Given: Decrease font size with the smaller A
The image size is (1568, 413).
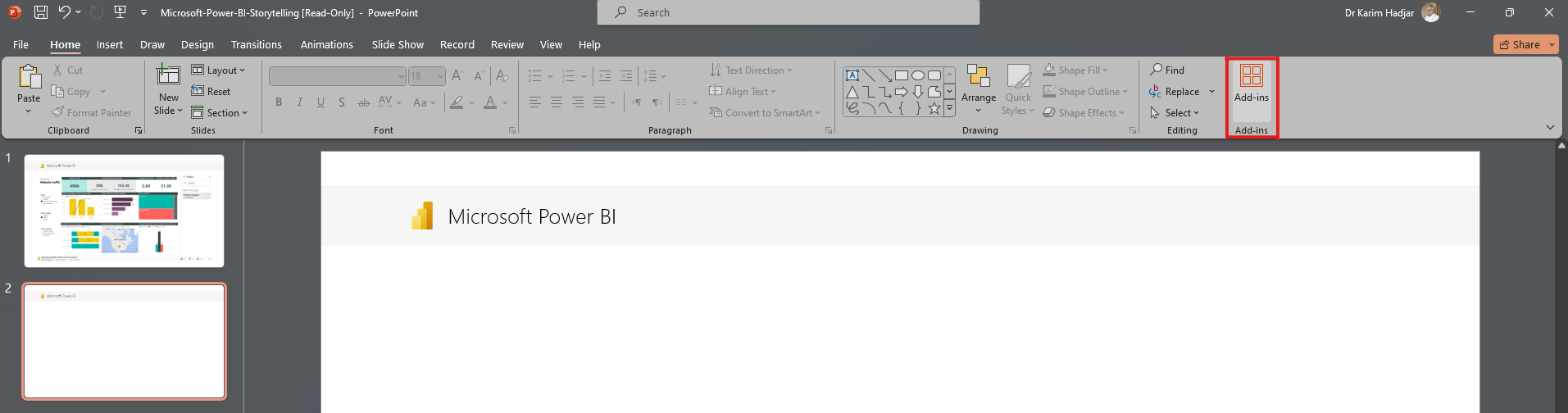Looking at the screenshot, I should coord(479,76).
